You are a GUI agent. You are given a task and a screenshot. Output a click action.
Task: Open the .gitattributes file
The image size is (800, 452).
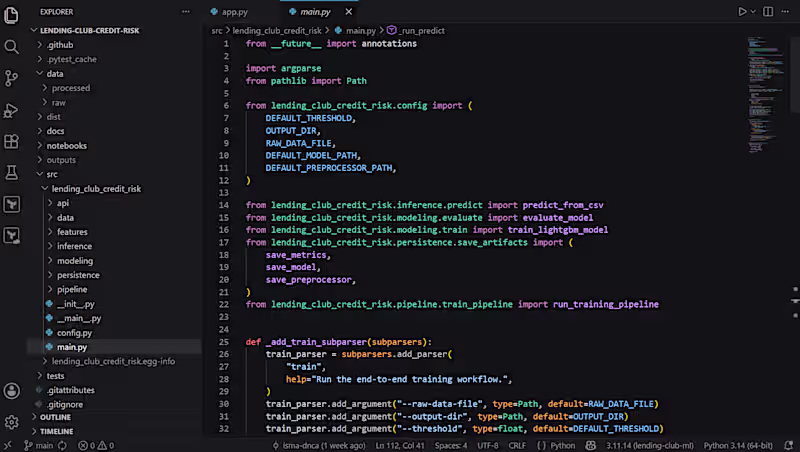click(71, 390)
